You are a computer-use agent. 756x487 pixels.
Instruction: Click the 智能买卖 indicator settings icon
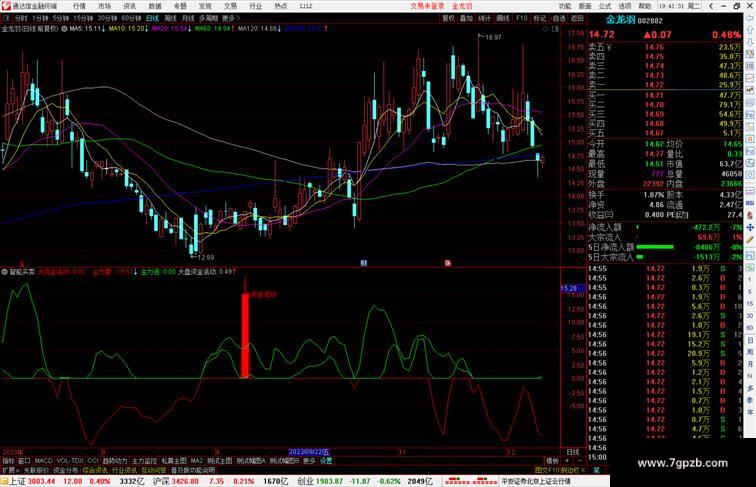pos(4,271)
